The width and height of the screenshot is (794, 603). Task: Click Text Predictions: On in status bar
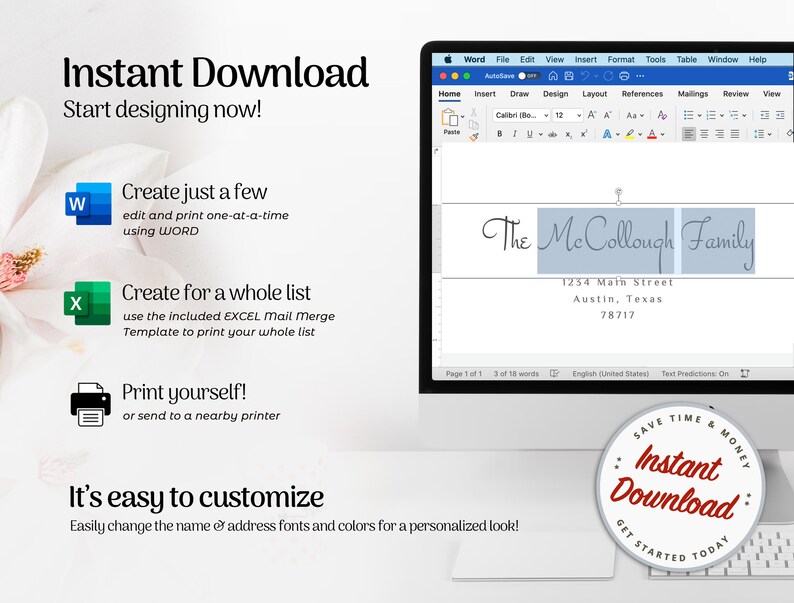click(x=695, y=374)
